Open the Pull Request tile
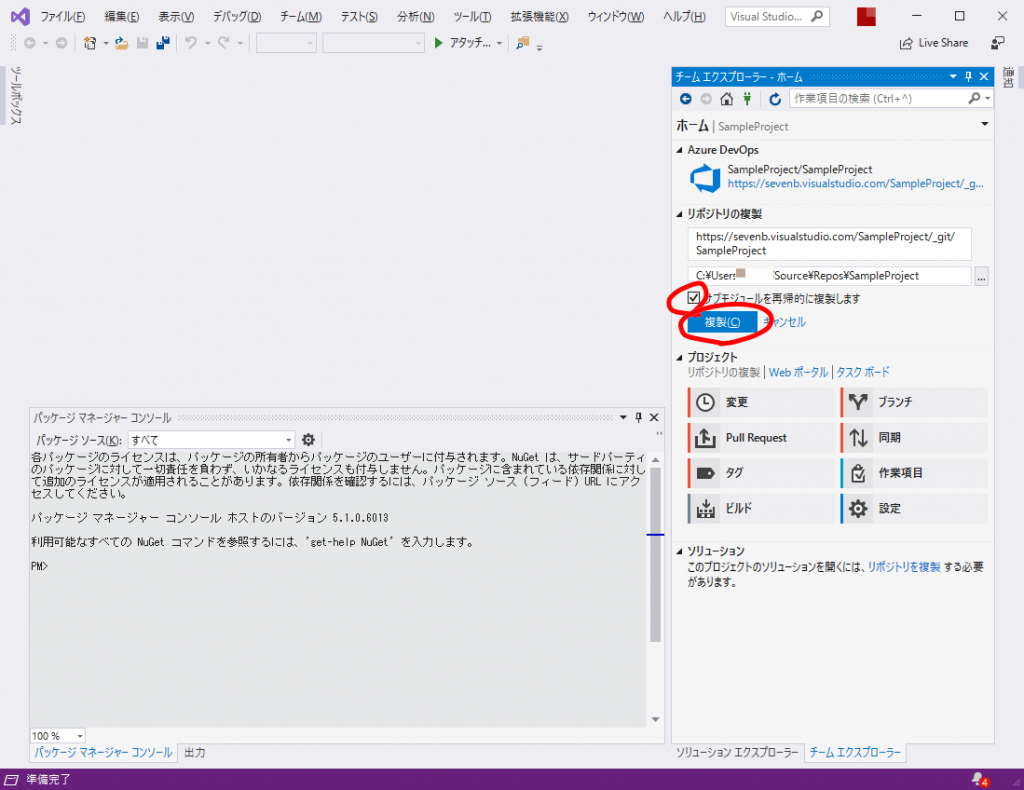This screenshot has height=790, width=1024. tap(761, 437)
